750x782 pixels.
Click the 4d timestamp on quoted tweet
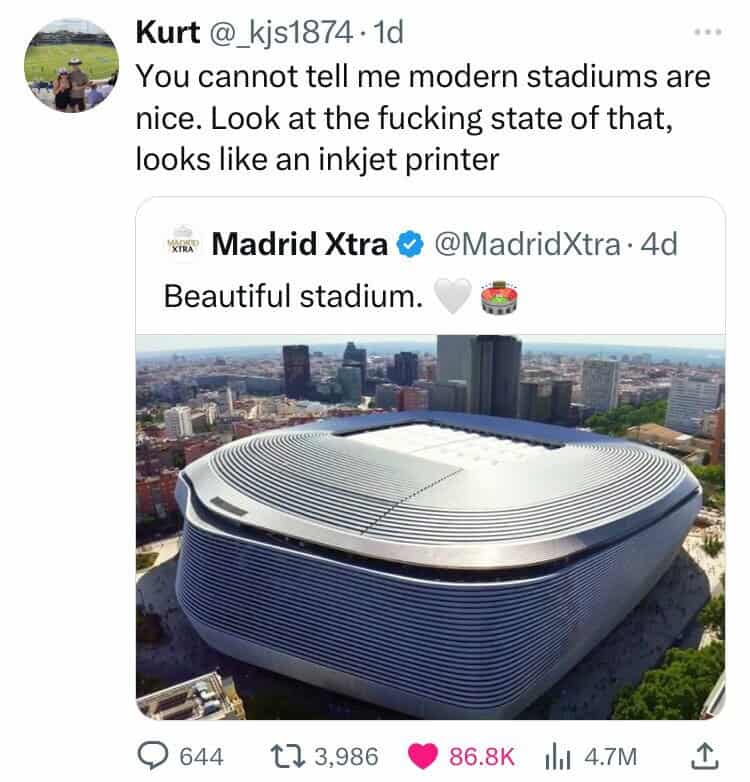point(659,244)
